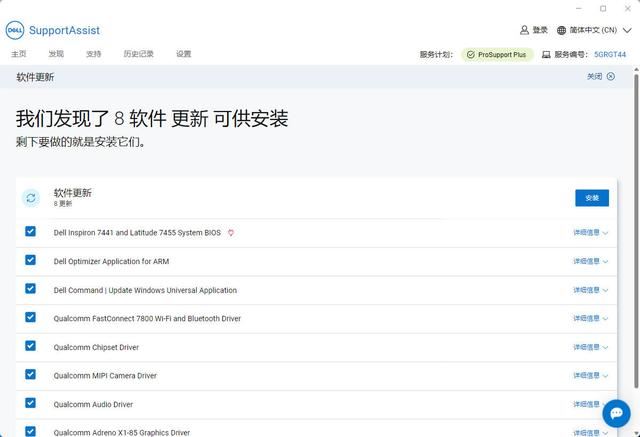Image resolution: width=640 pixels, height=437 pixels.
Task: Click the user login person icon
Action: tap(524, 30)
